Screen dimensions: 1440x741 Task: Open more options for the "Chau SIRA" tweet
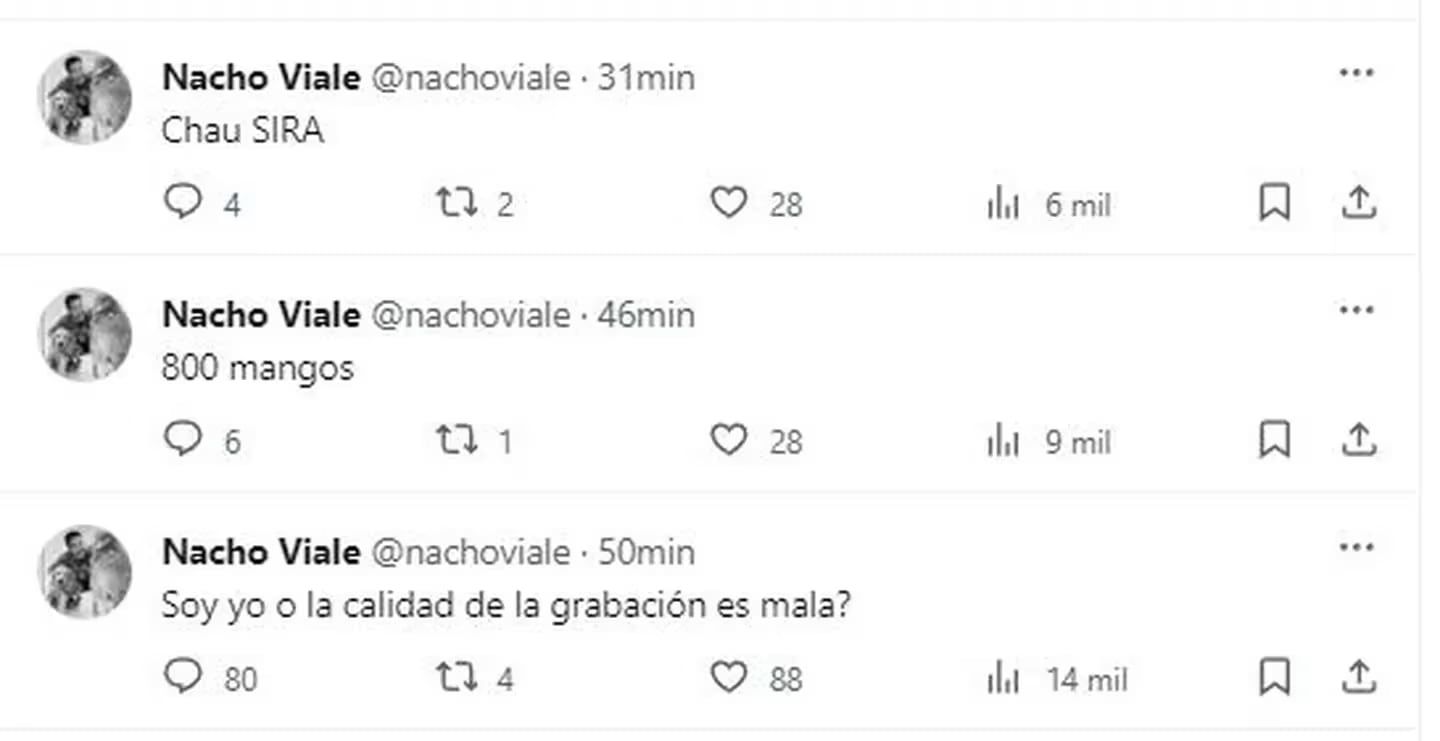pyautogui.click(x=1356, y=71)
